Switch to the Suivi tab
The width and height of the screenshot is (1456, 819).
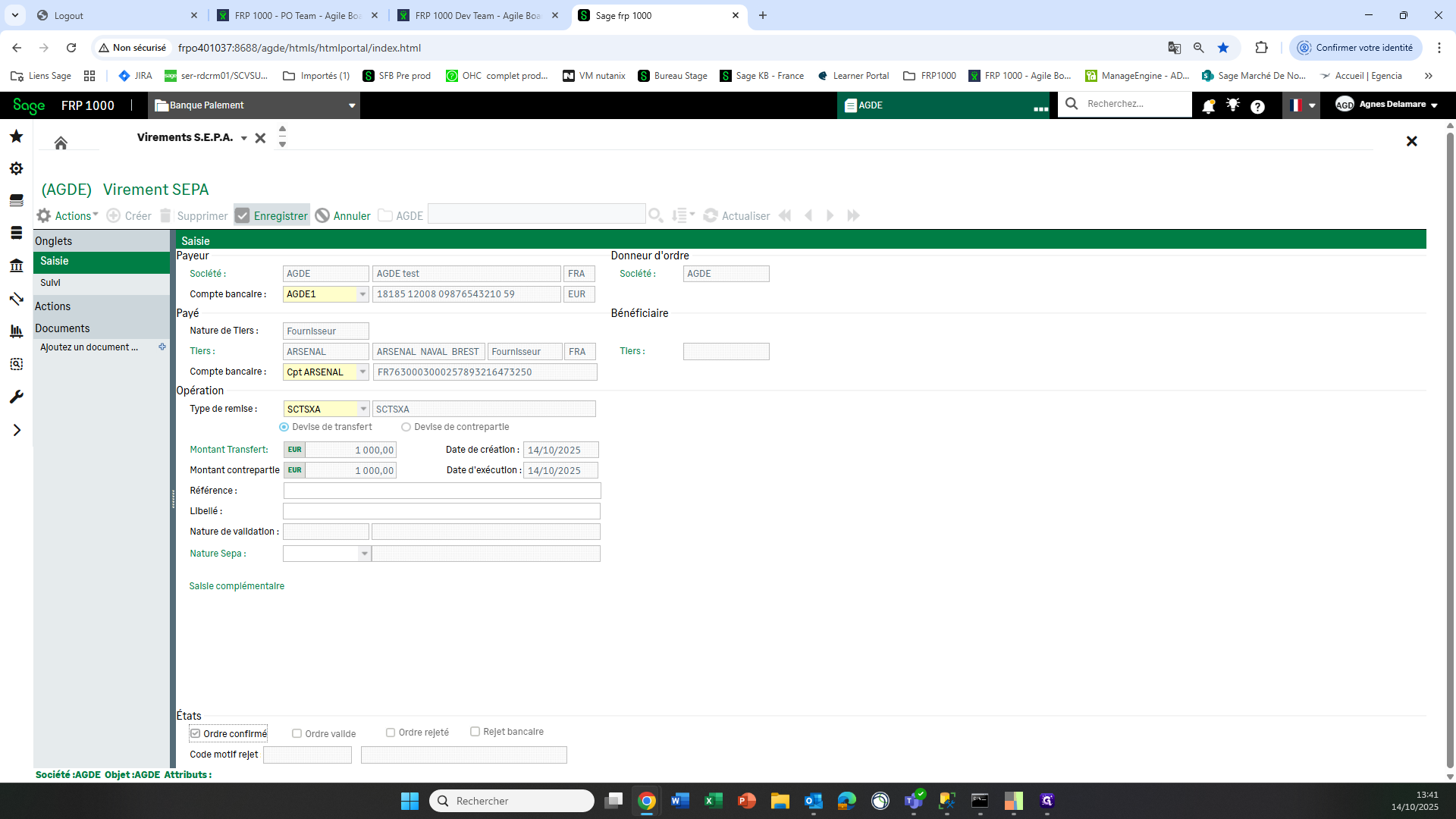tap(50, 283)
